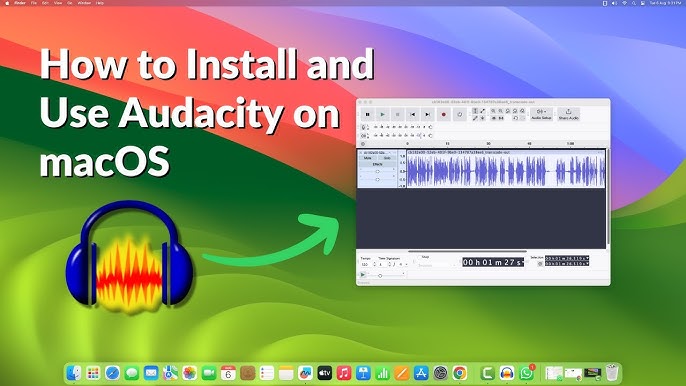This screenshot has width=686, height=386.
Task: Click the playback speed slider
Action: coord(386,276)
